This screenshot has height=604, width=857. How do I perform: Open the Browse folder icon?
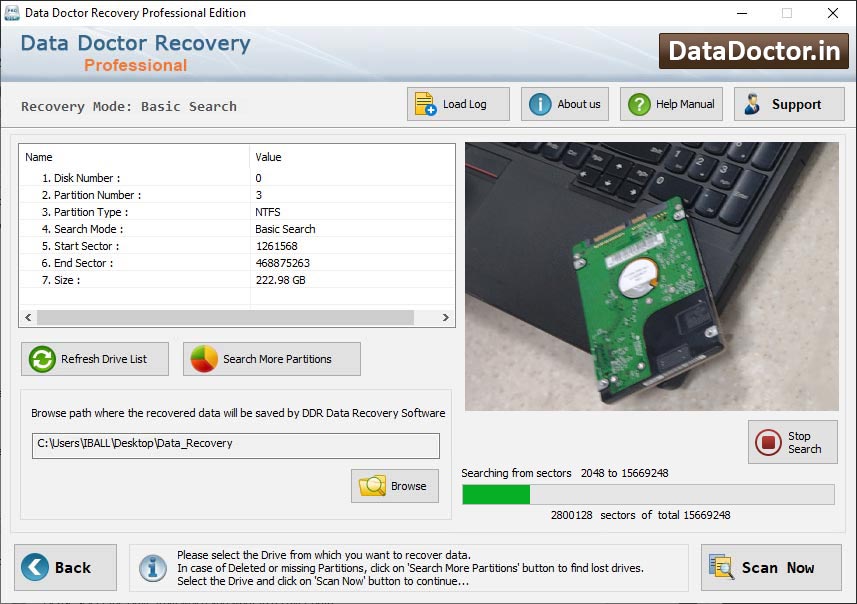click(371, 486)
